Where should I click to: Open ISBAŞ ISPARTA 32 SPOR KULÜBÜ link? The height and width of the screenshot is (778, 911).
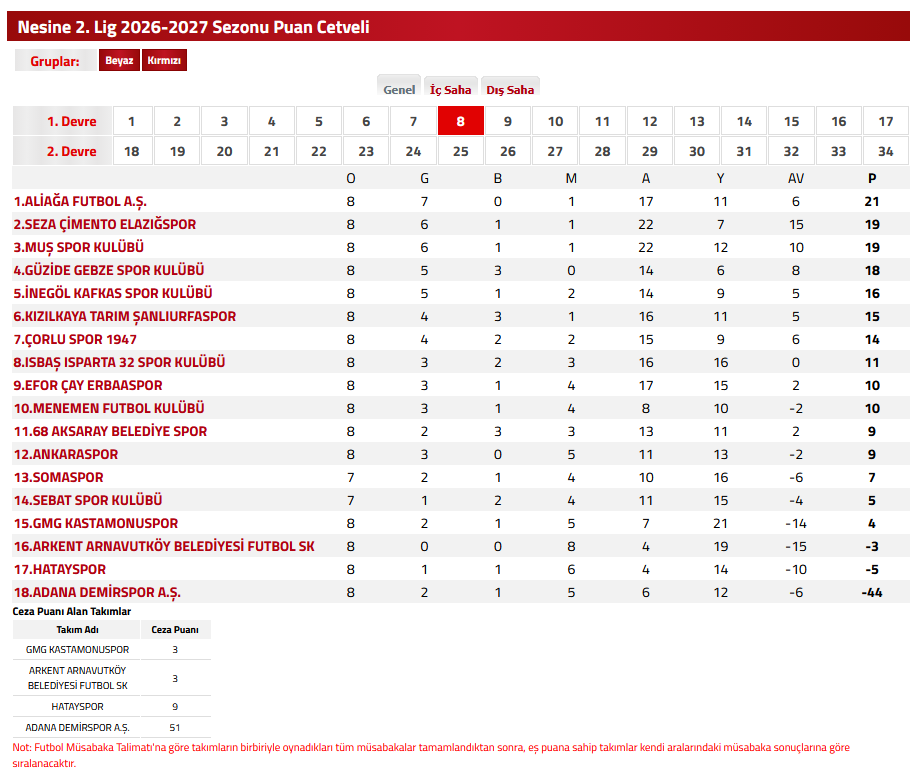(x=119, y=363)
